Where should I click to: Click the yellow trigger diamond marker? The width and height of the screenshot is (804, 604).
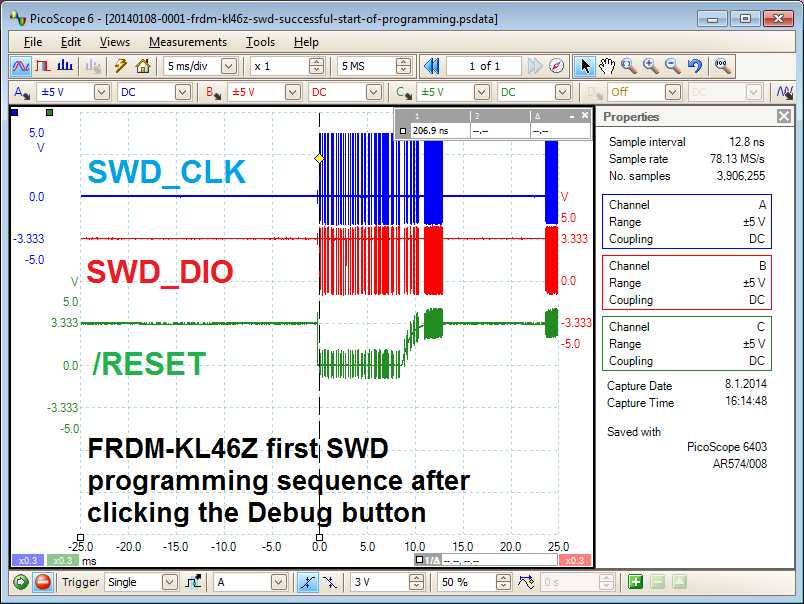click(319, 158)
